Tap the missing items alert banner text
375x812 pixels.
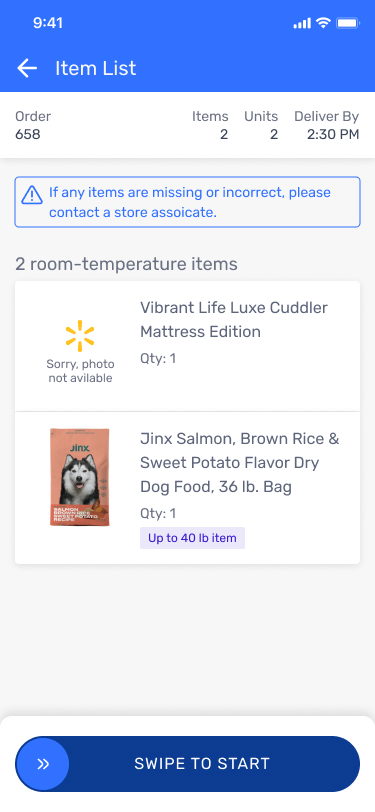pyautogui.click(x=190, y=202)
